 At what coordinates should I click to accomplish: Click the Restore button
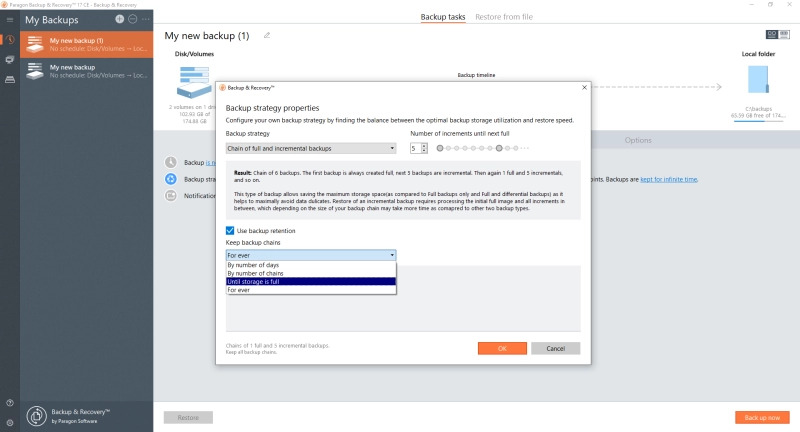(188, 417)
